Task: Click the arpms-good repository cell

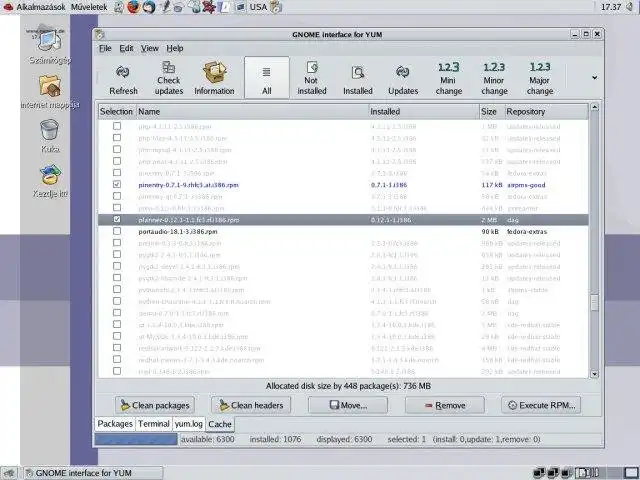Action: 526,185
